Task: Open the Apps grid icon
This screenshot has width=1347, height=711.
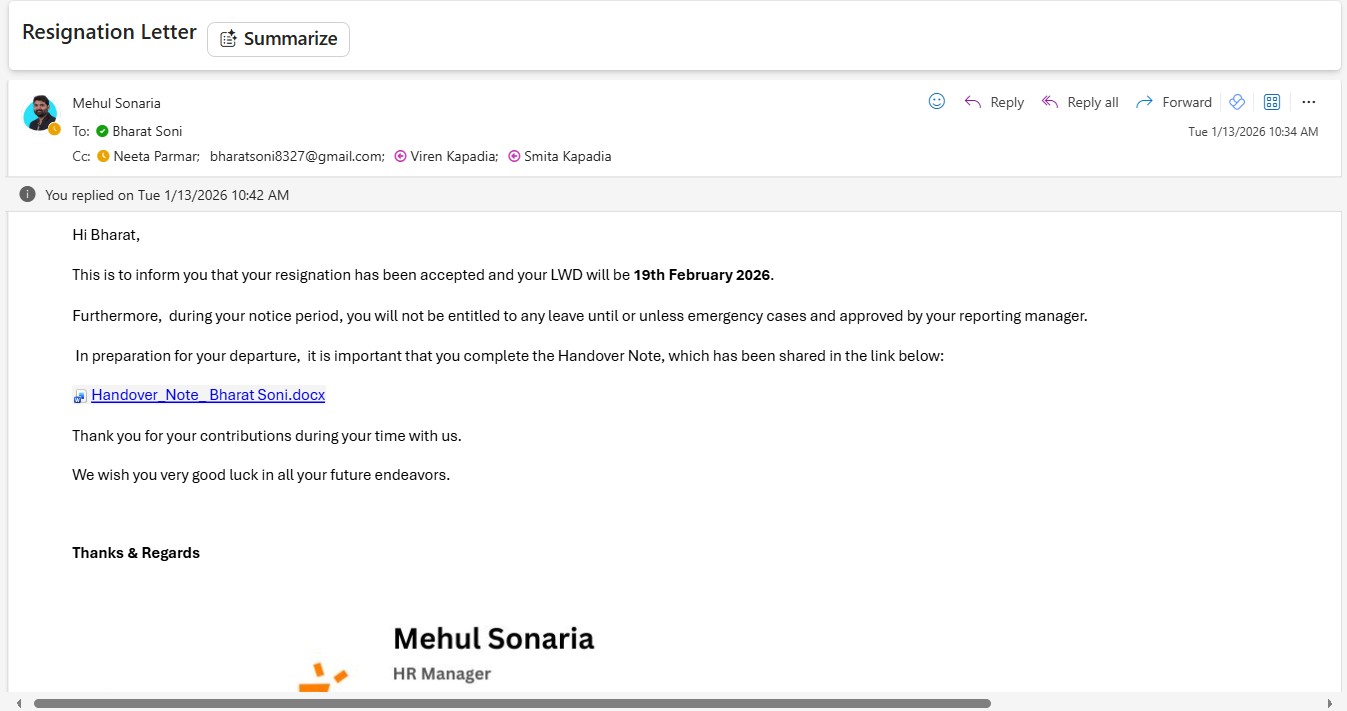Action: pos(1272,102)
